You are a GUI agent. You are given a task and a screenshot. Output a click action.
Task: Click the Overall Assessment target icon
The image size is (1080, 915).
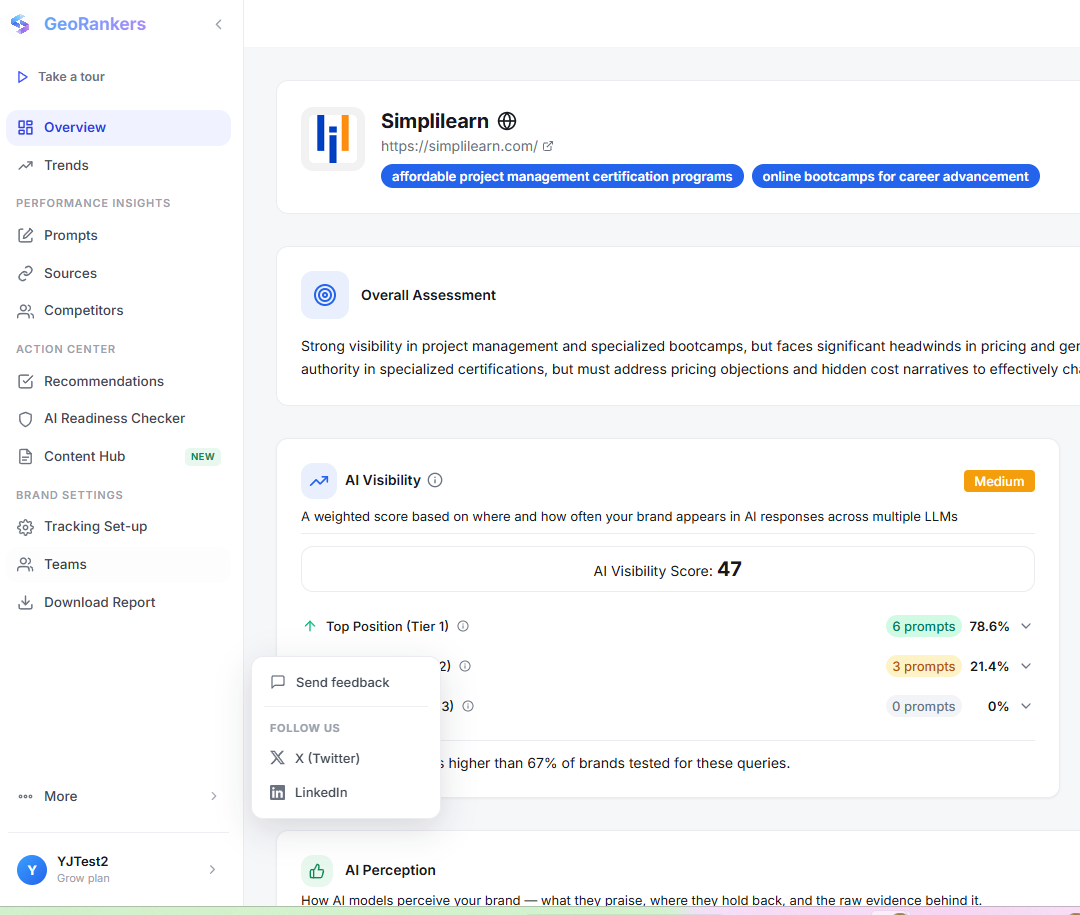pyautogui.click(x=325, y=295)
